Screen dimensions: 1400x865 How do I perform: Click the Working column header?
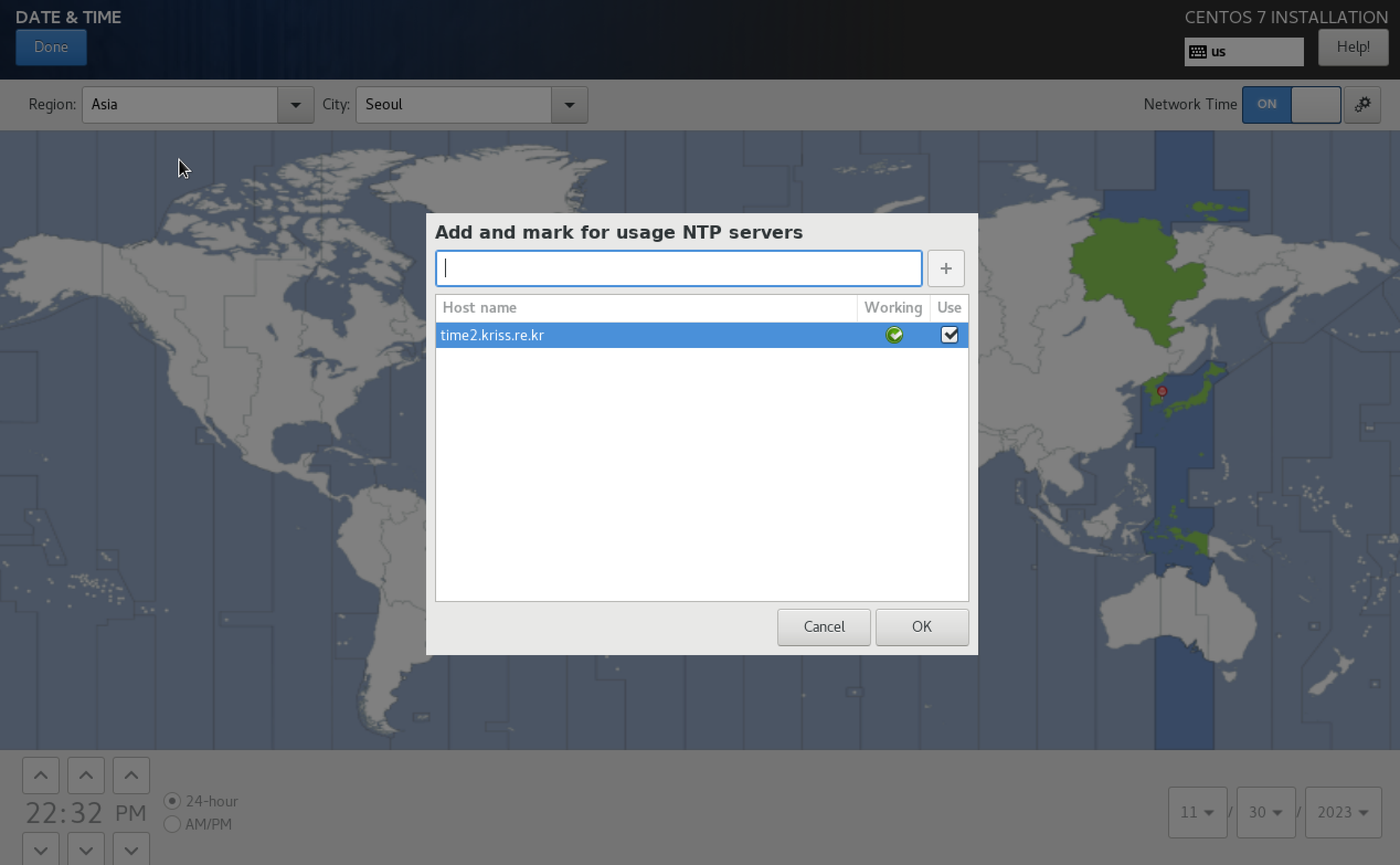(x=893, y=308)
